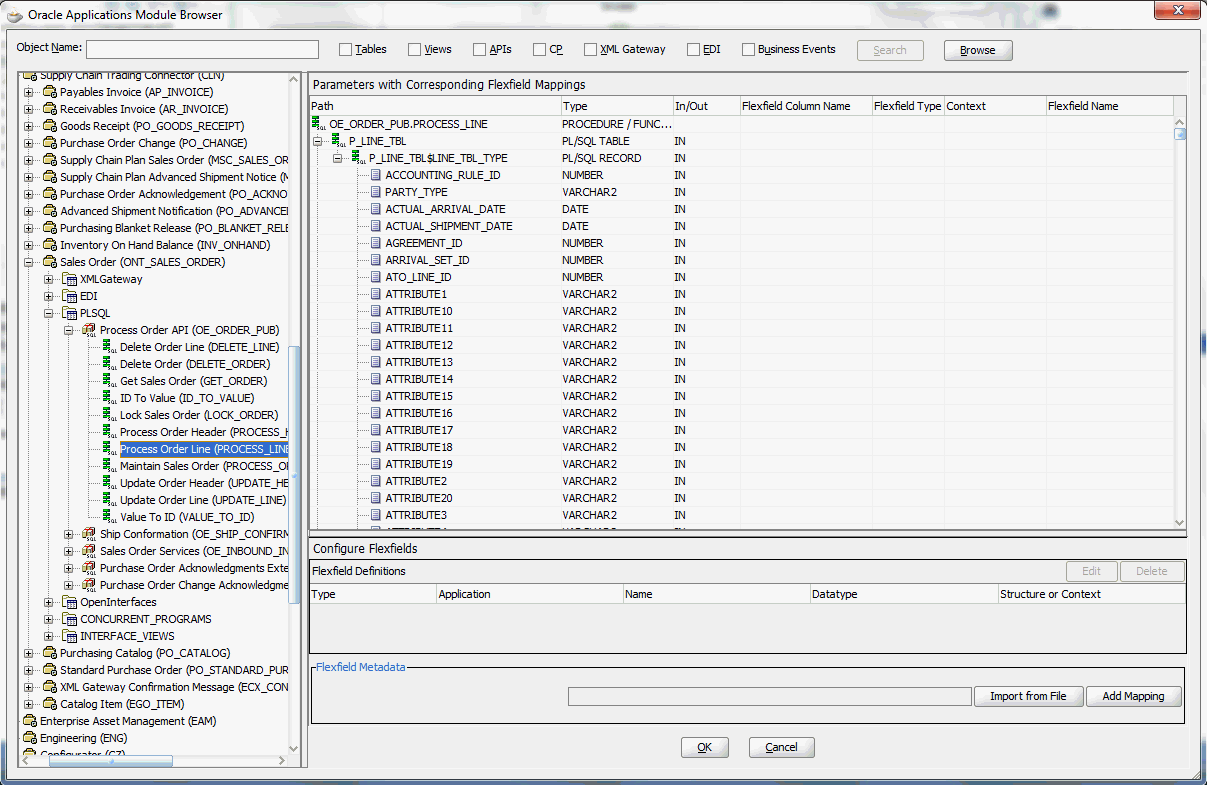The width and height of the screenshot is (1207, 785).
Task: Click the OE_ORDER_PUB.PROCESS_LINE root icon
Action: 318,124
